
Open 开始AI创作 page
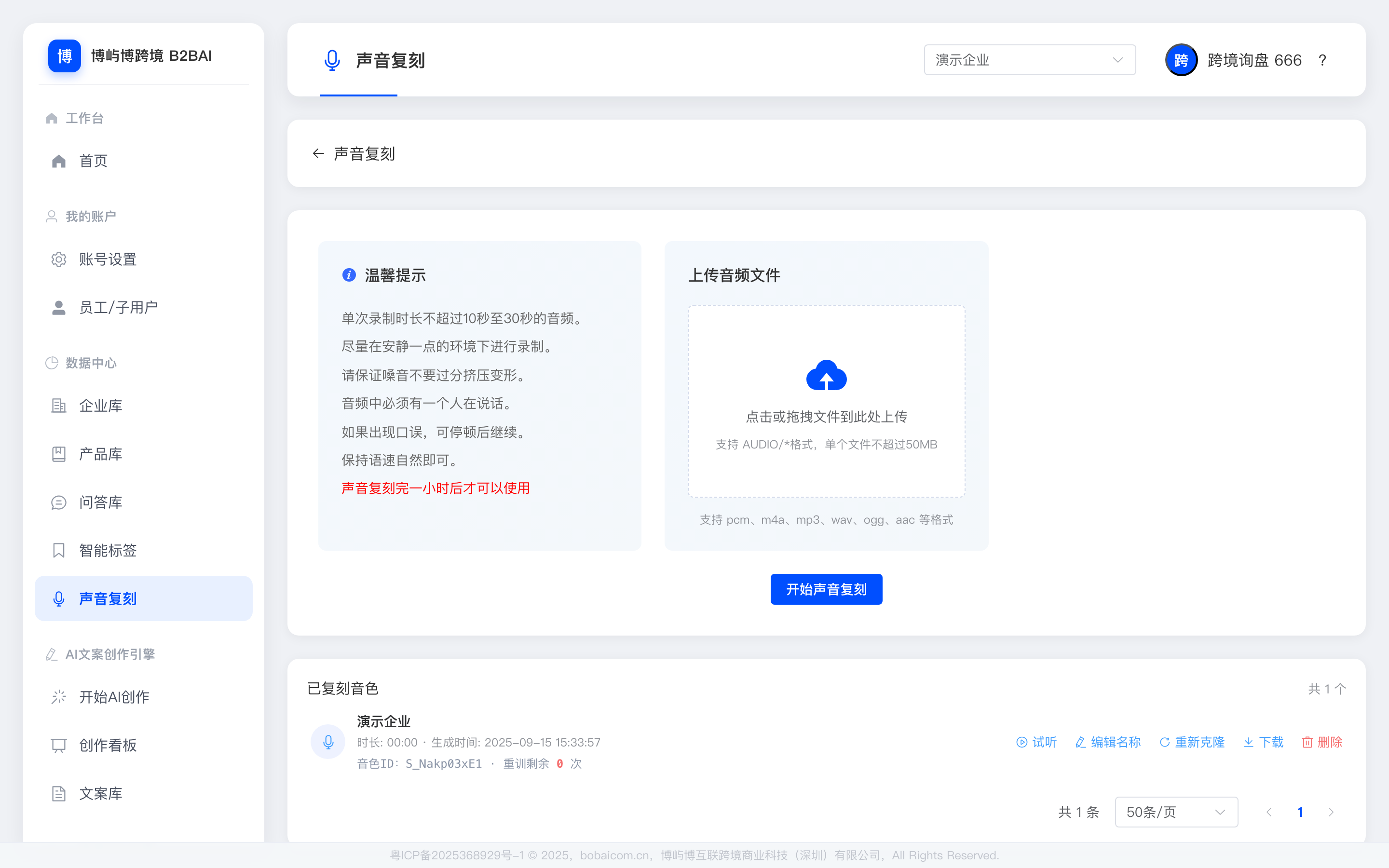[144, 697]
